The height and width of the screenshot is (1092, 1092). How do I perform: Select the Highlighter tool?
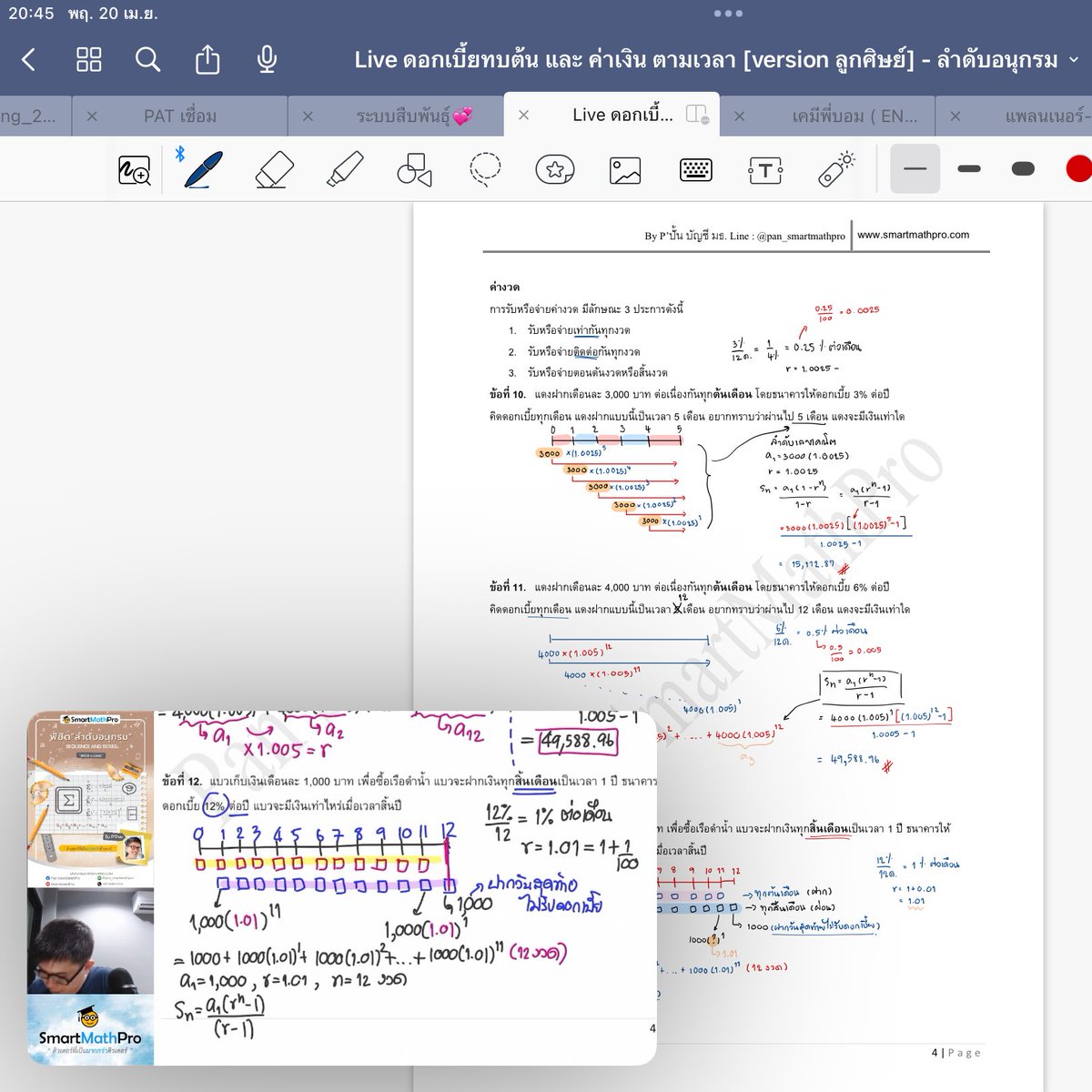pyautogui.click(x=345, y=169)
